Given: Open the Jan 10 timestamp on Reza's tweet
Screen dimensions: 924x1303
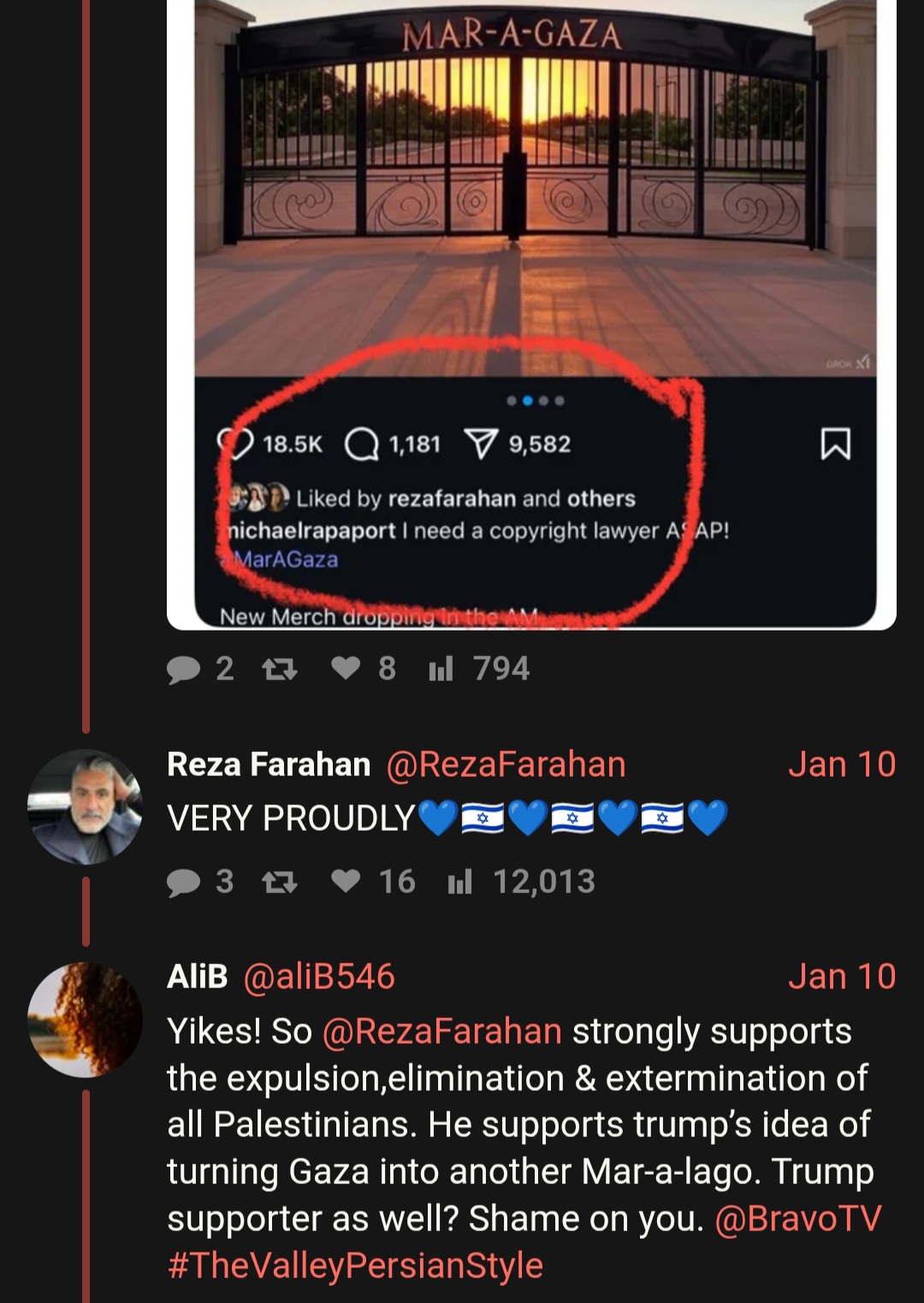Looking at the screenshot, I should [x=842, y=765].
